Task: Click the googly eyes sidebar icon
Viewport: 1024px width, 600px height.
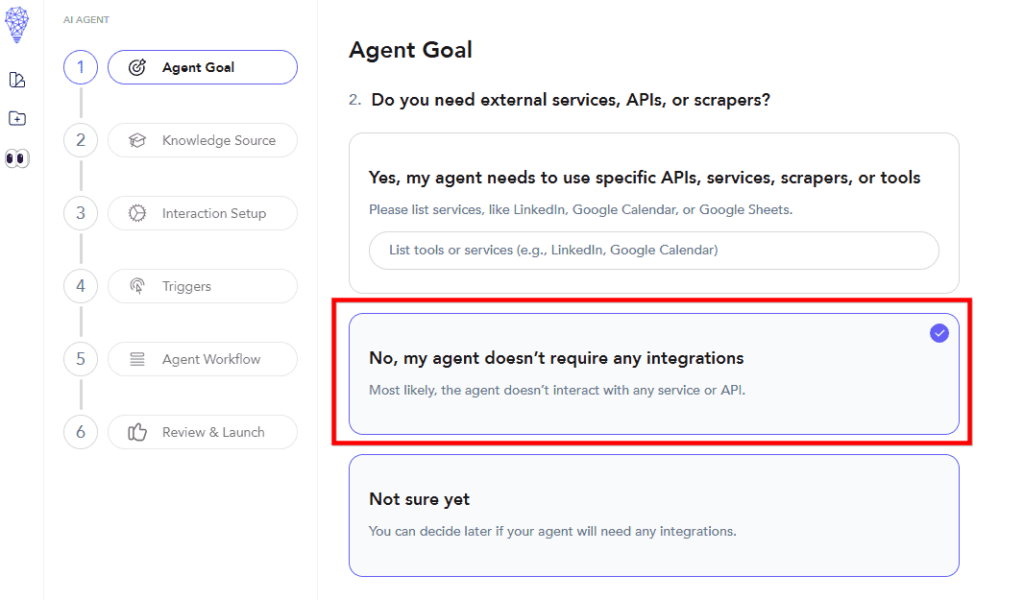Action: point(17,158)
